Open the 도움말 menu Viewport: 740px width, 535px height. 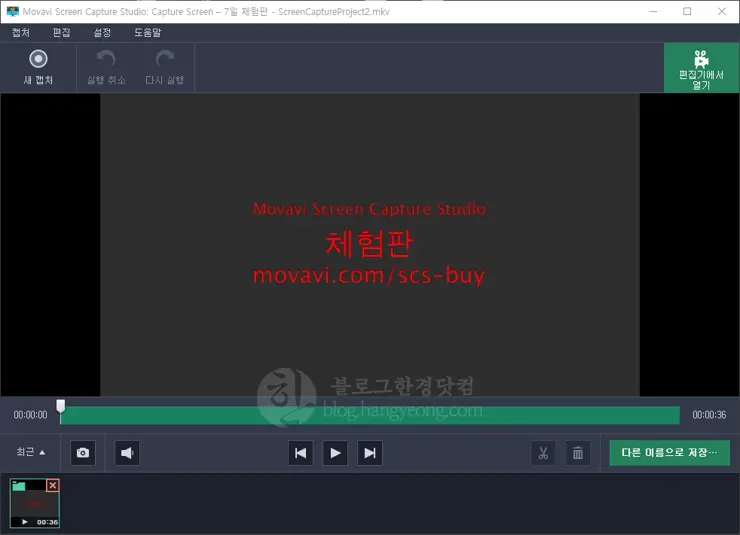click(x=148, y=33)
